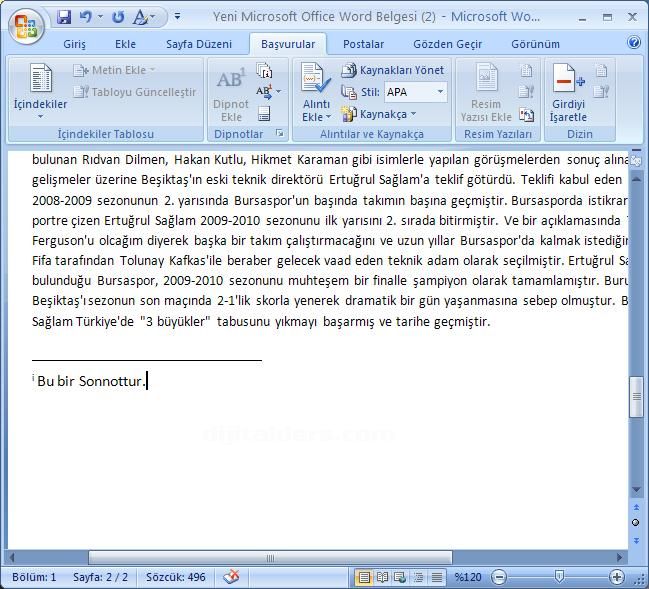Click the insert index icon
649x589 pixels.
pyautogui.click(x=601, y=70)
